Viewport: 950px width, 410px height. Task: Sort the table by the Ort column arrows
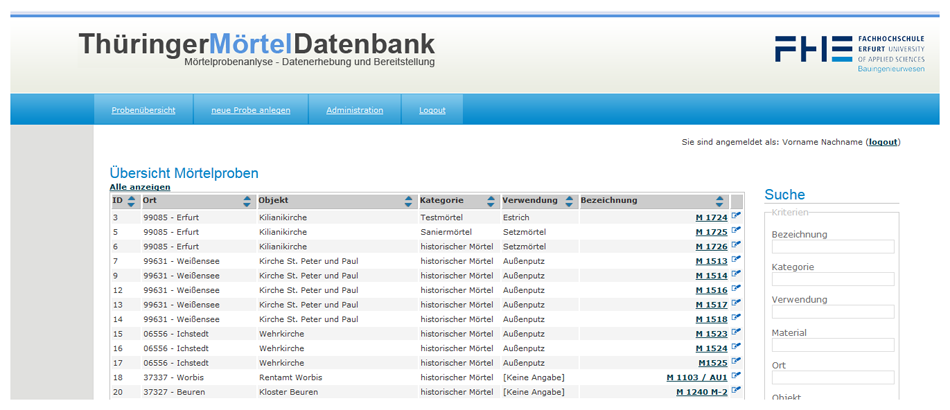tap(247, 201)
